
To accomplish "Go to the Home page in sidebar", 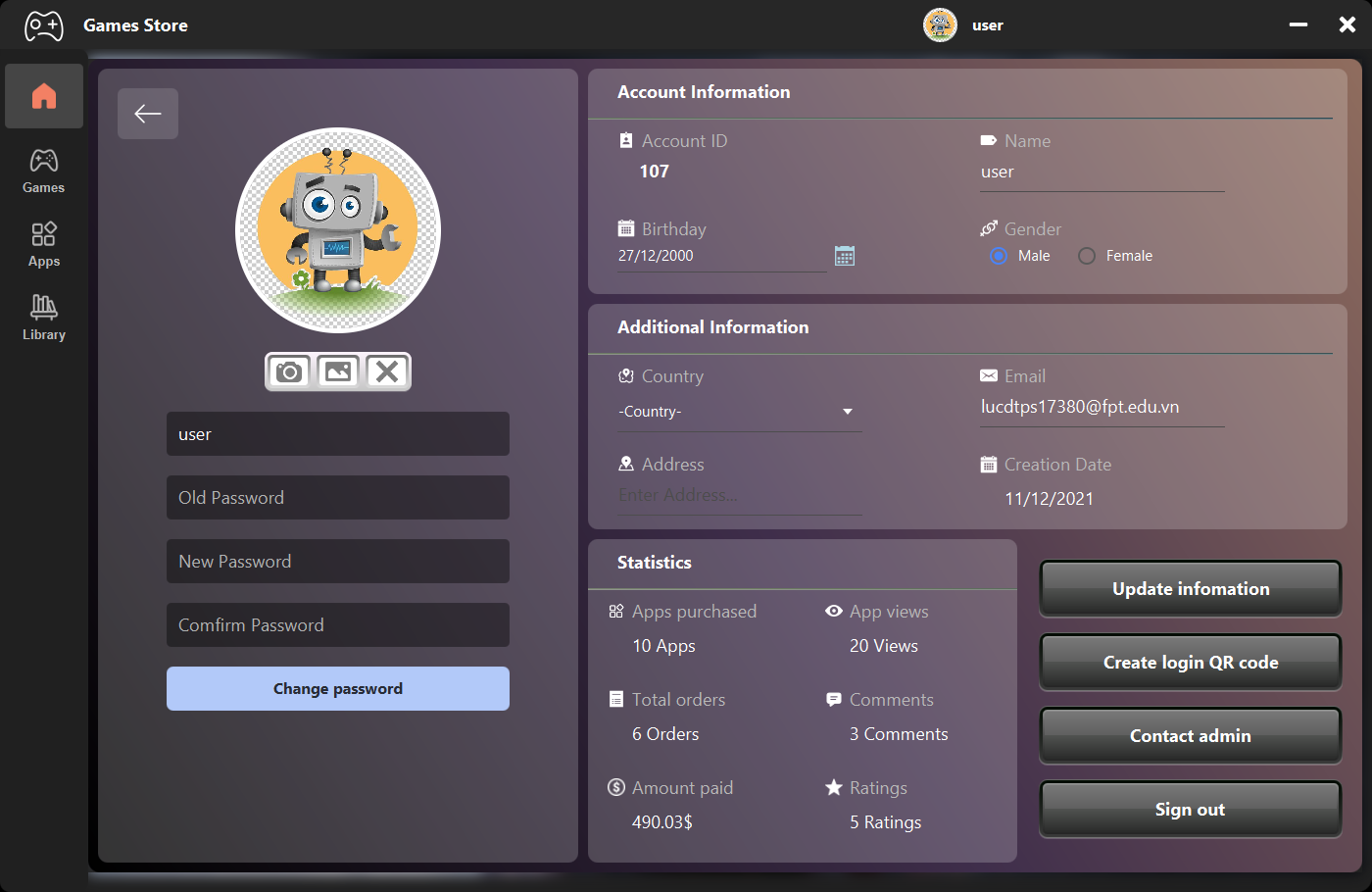I will point(44,96).
